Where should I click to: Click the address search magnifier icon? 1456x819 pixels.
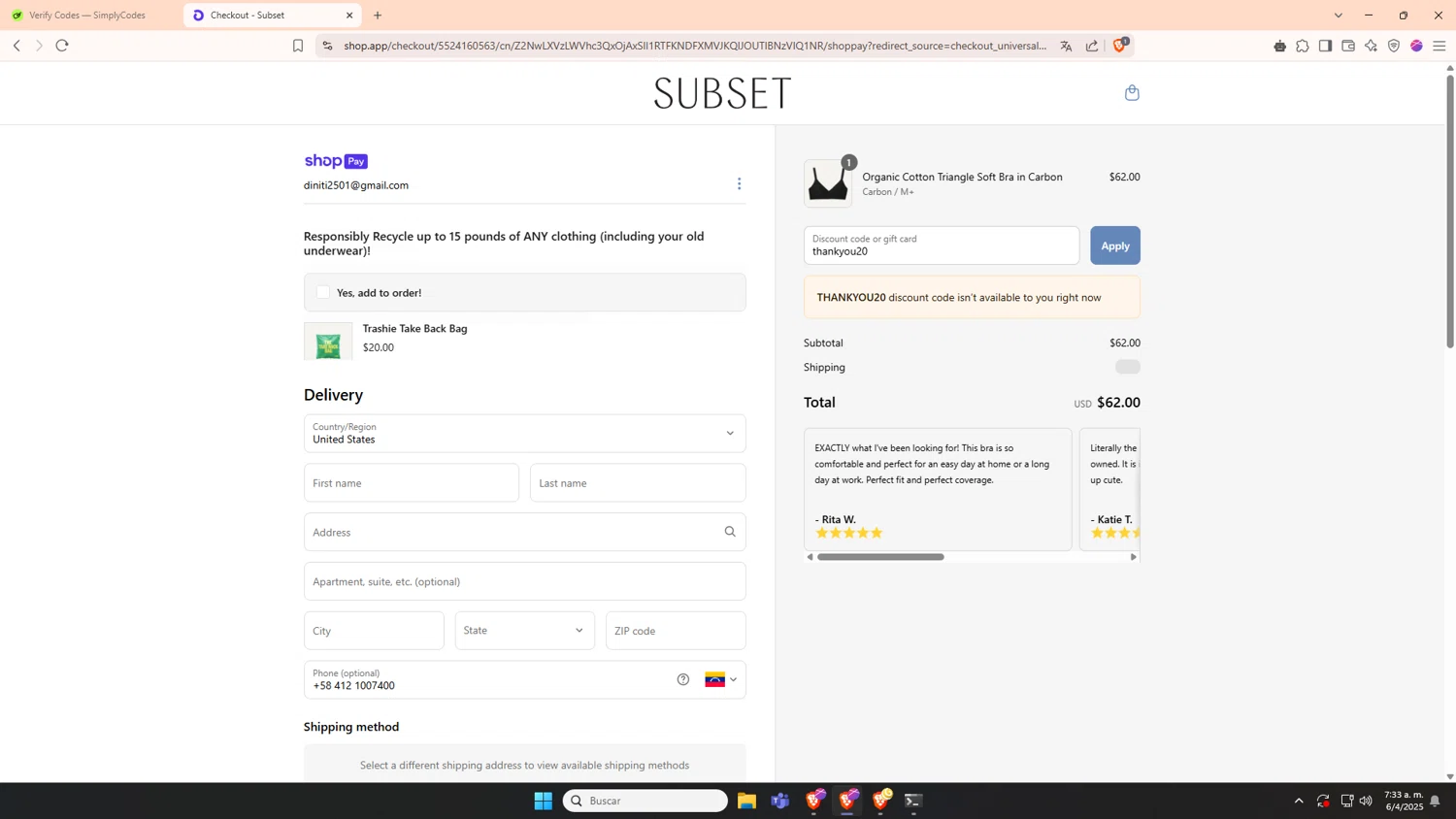coord(730,532)
